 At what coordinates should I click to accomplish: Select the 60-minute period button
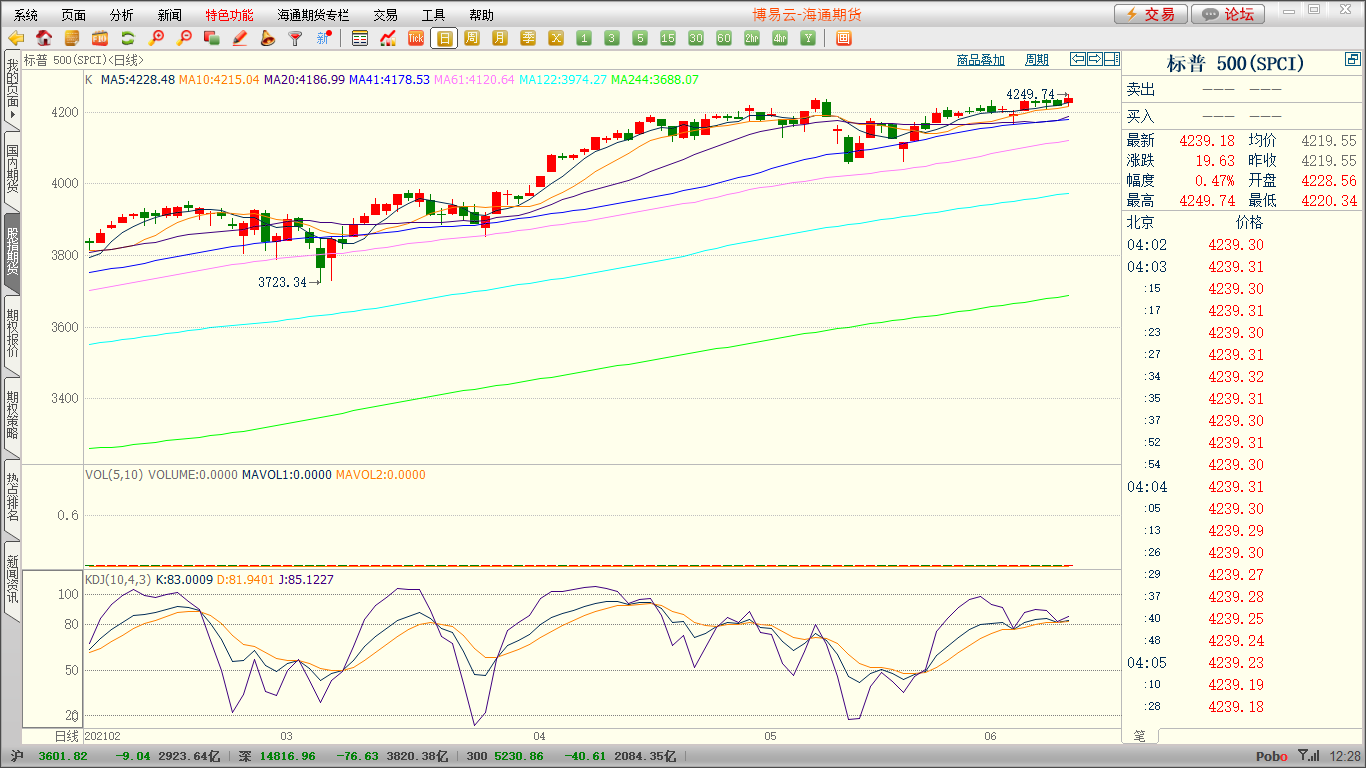(x=724, y=39)
